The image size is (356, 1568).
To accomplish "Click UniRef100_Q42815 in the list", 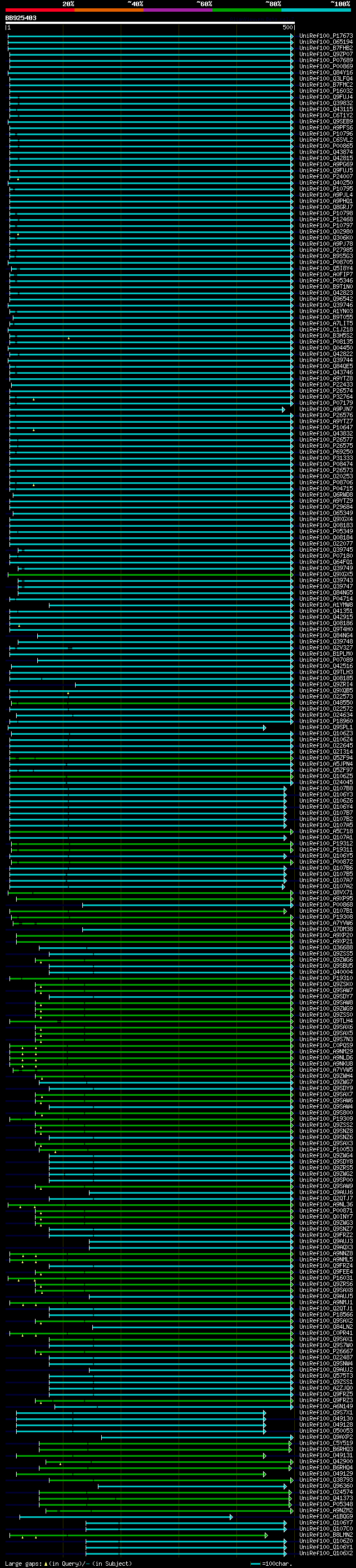I will pos(325,159).
